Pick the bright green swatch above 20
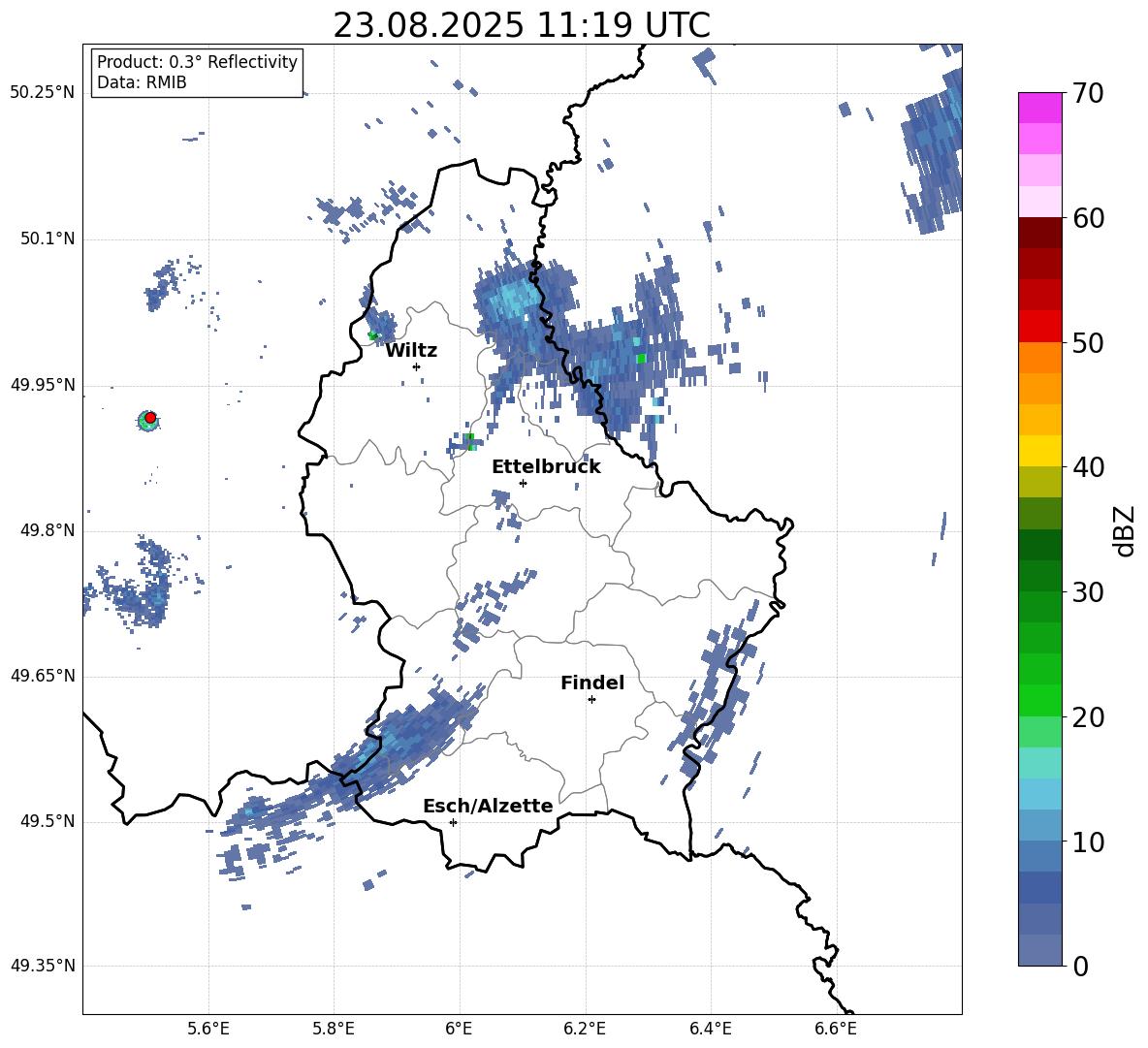This screenshot has height=1048, width=1148. point(1039,700)
